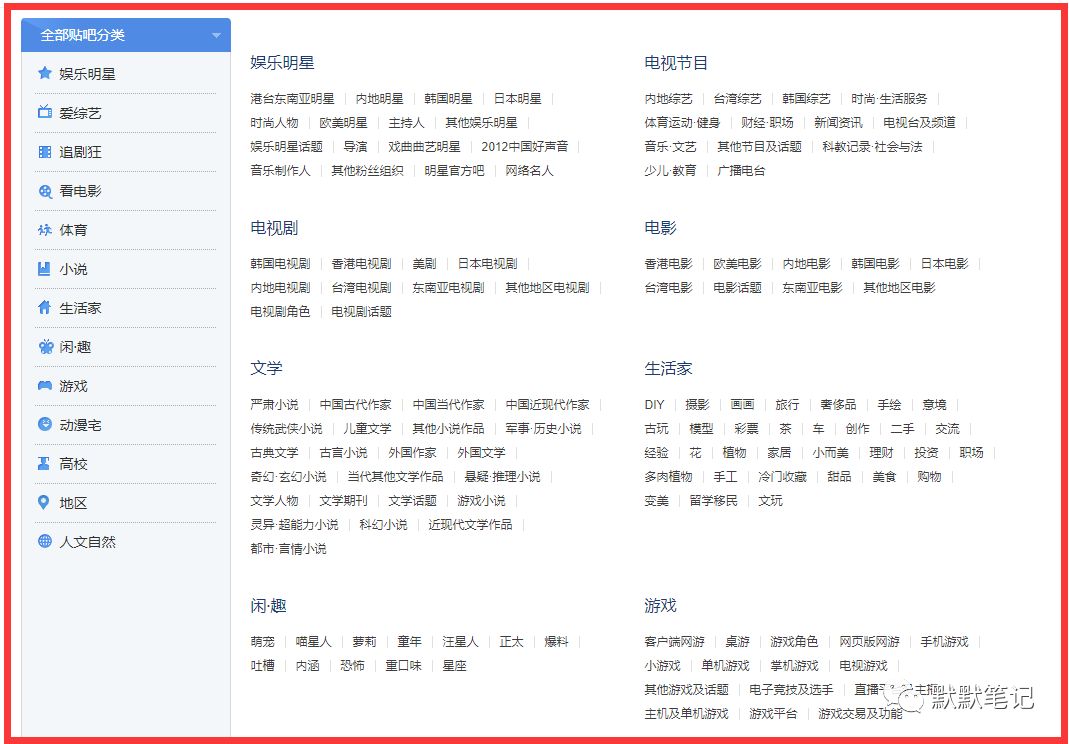Click the film reel icon beside 看电影

tap(45, 191)
